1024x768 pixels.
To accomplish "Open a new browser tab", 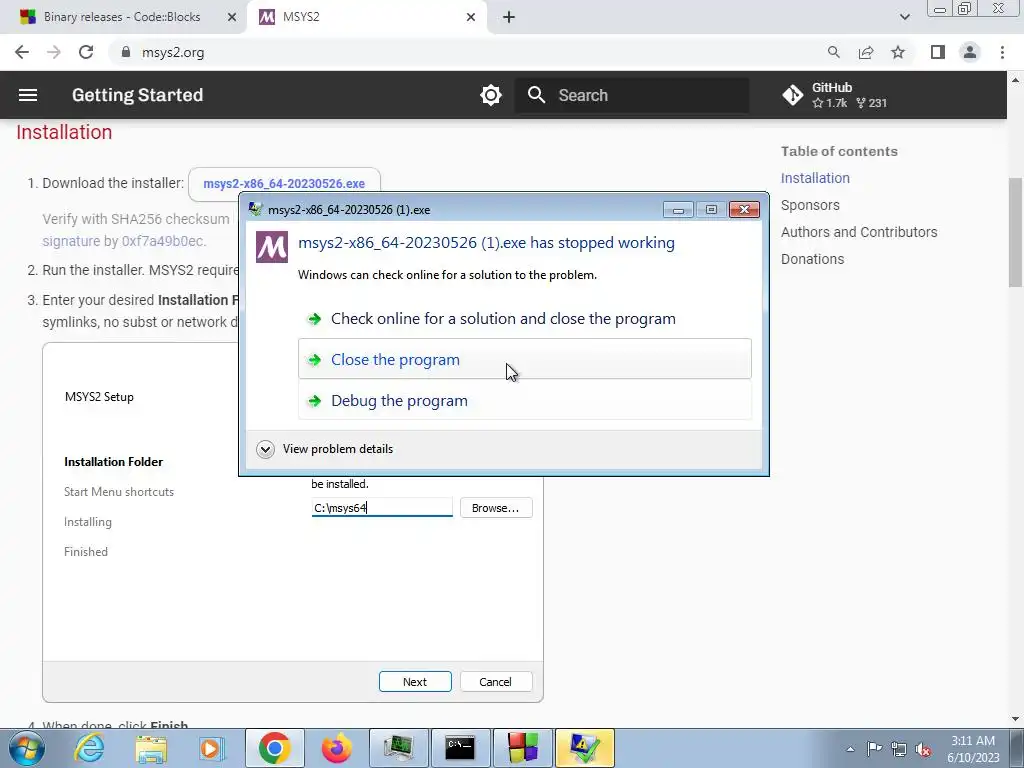I will (x=509, y=17).
